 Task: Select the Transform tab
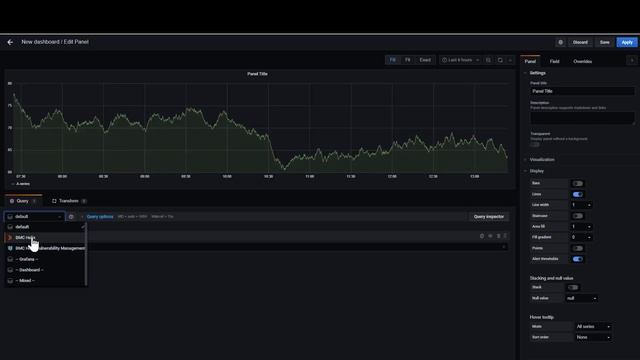click(69, 201)
